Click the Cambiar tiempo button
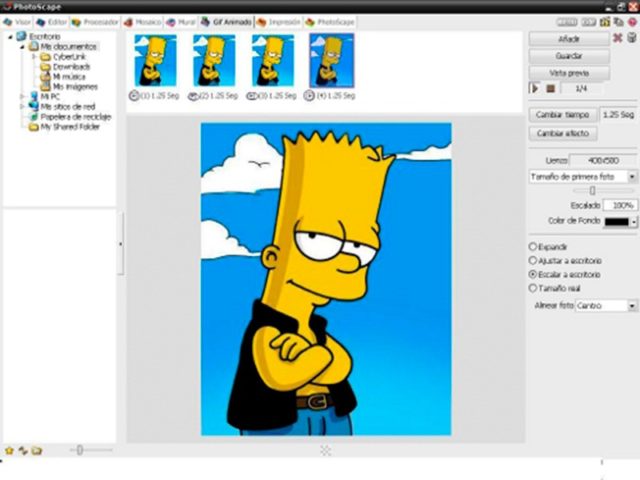Image resolution: width=640 pixels, height=480 pixels. point(562,115)
